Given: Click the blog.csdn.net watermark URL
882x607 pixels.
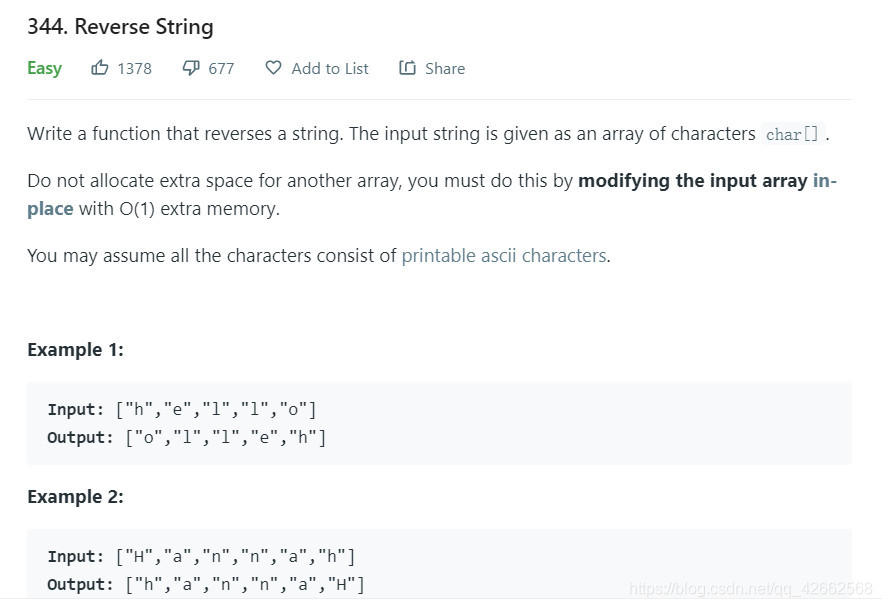Looking at the screenshot, I should [x=750, y=589].
